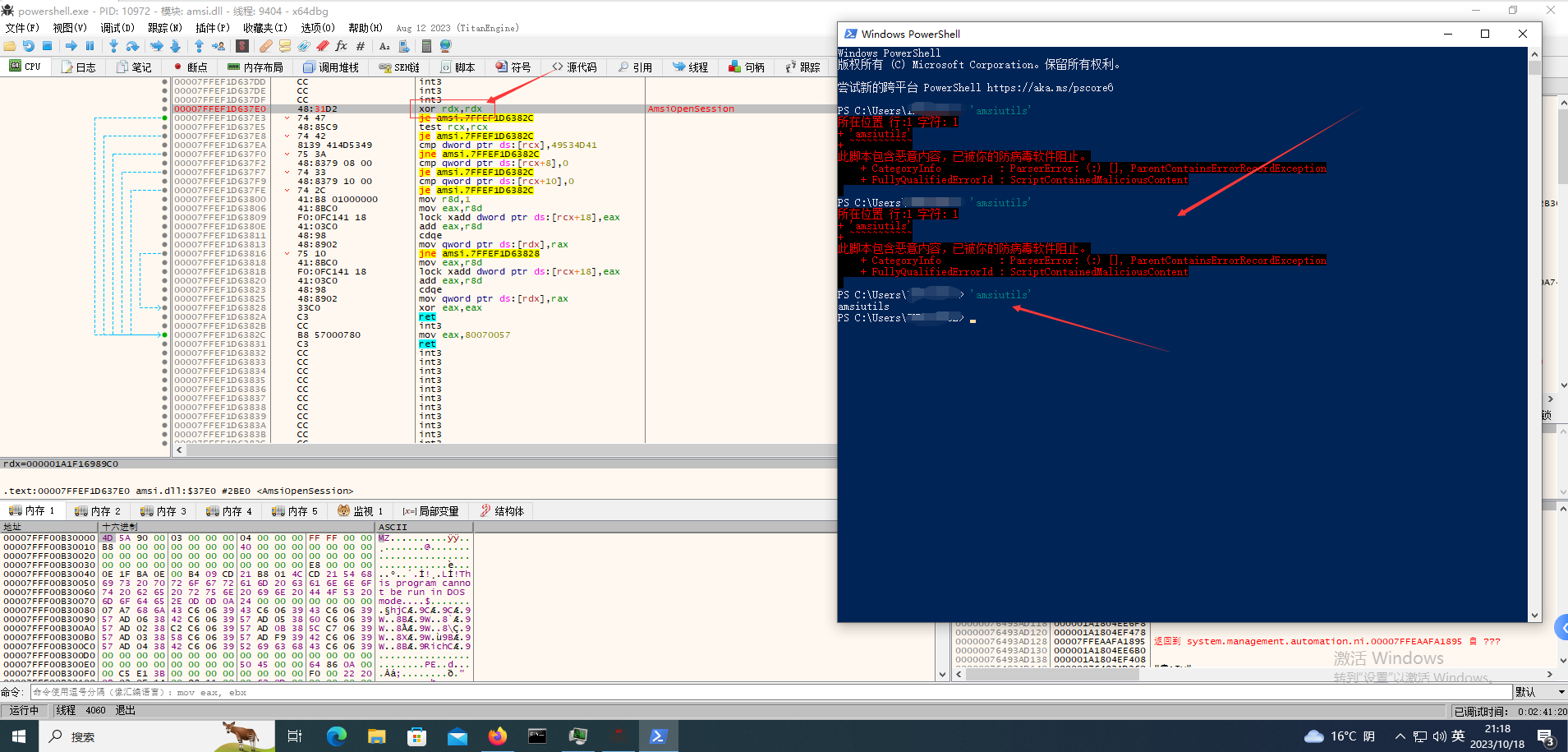Screen dimensions: 1568x752
Task: Click the Step Into toolbar icon
Action: 113,46
